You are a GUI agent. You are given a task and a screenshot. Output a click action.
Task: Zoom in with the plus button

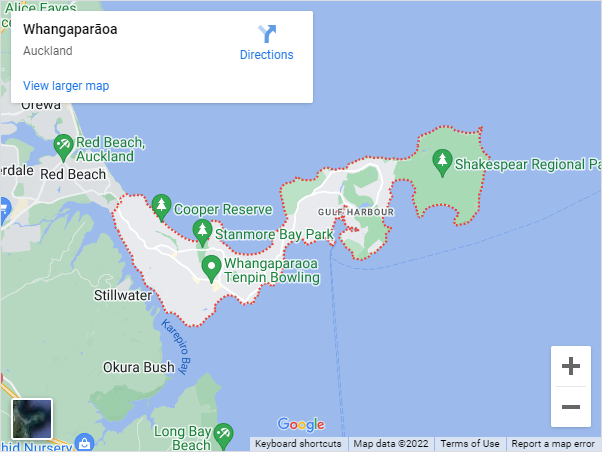571,366
